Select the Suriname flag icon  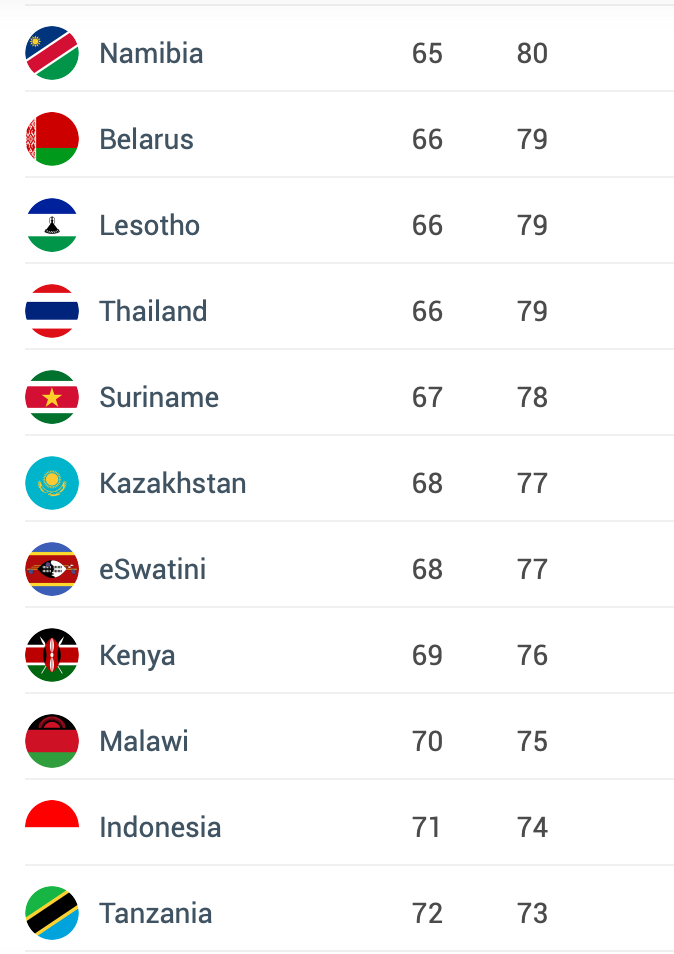point(52,397)
